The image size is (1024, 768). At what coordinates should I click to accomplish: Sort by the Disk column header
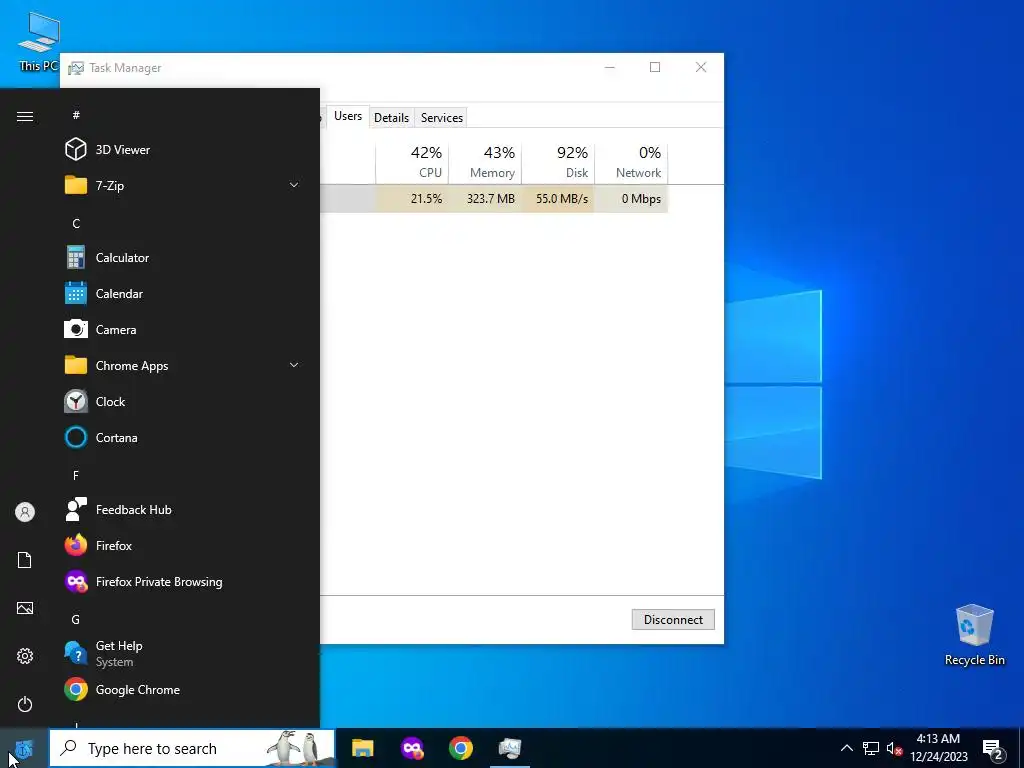[x=558, y=162]
